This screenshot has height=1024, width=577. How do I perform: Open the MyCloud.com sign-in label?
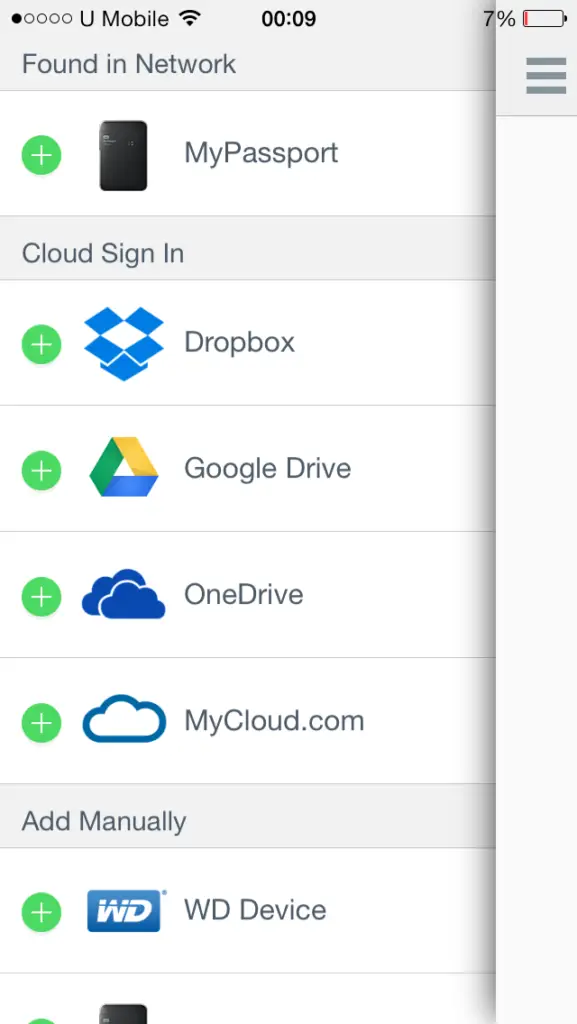pyautogui.click(x=274, y=721)
